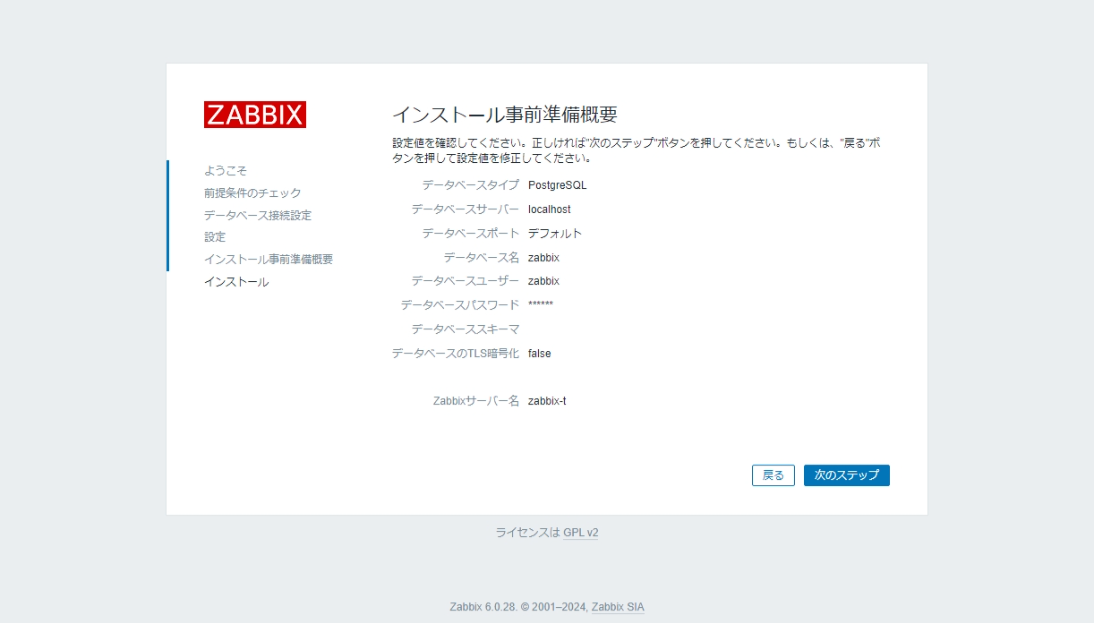
Task: Click the Zabbixサーバー名 label
Action: (x=476, y=401)
